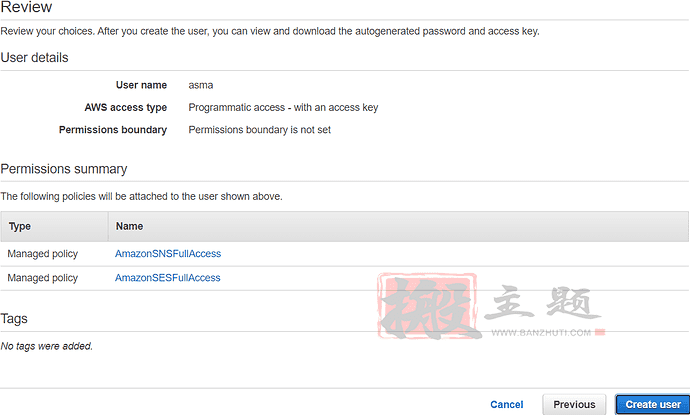The image size is (690, 415).
Task: Open the AmazonSNSFullAccess policy link
Action: pos(168,254)
